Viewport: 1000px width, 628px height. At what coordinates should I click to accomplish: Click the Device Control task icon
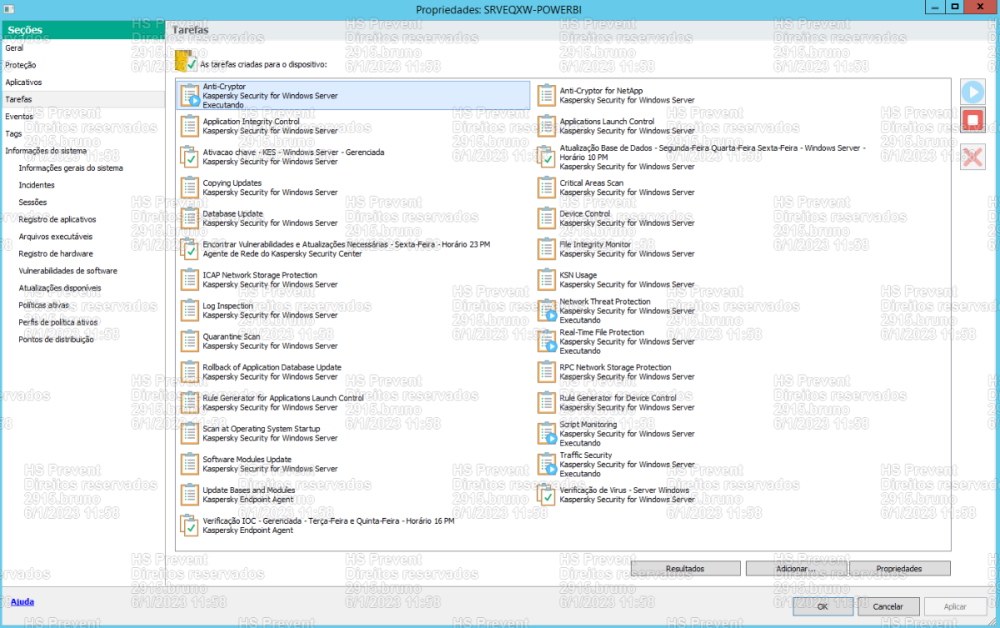coord(547,218)
